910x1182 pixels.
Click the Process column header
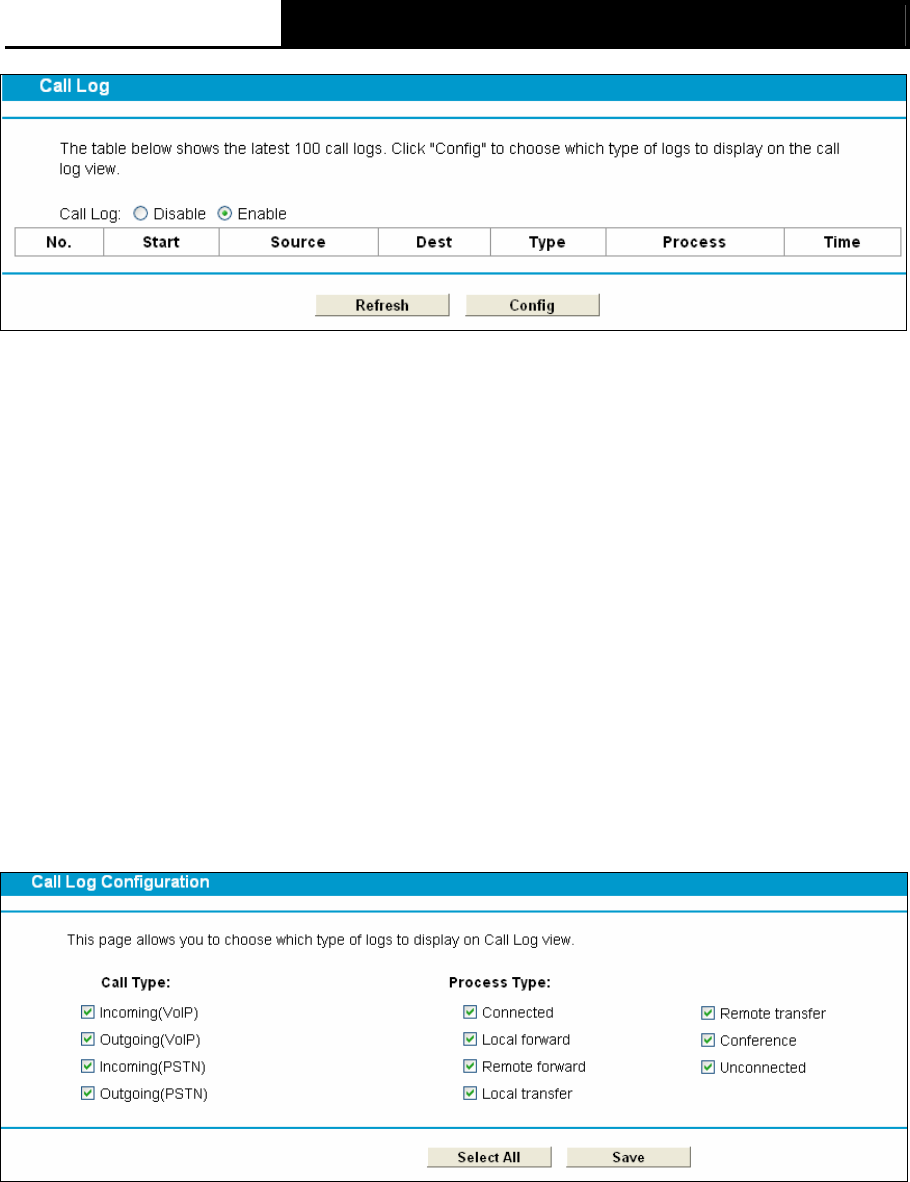(694, 242)
